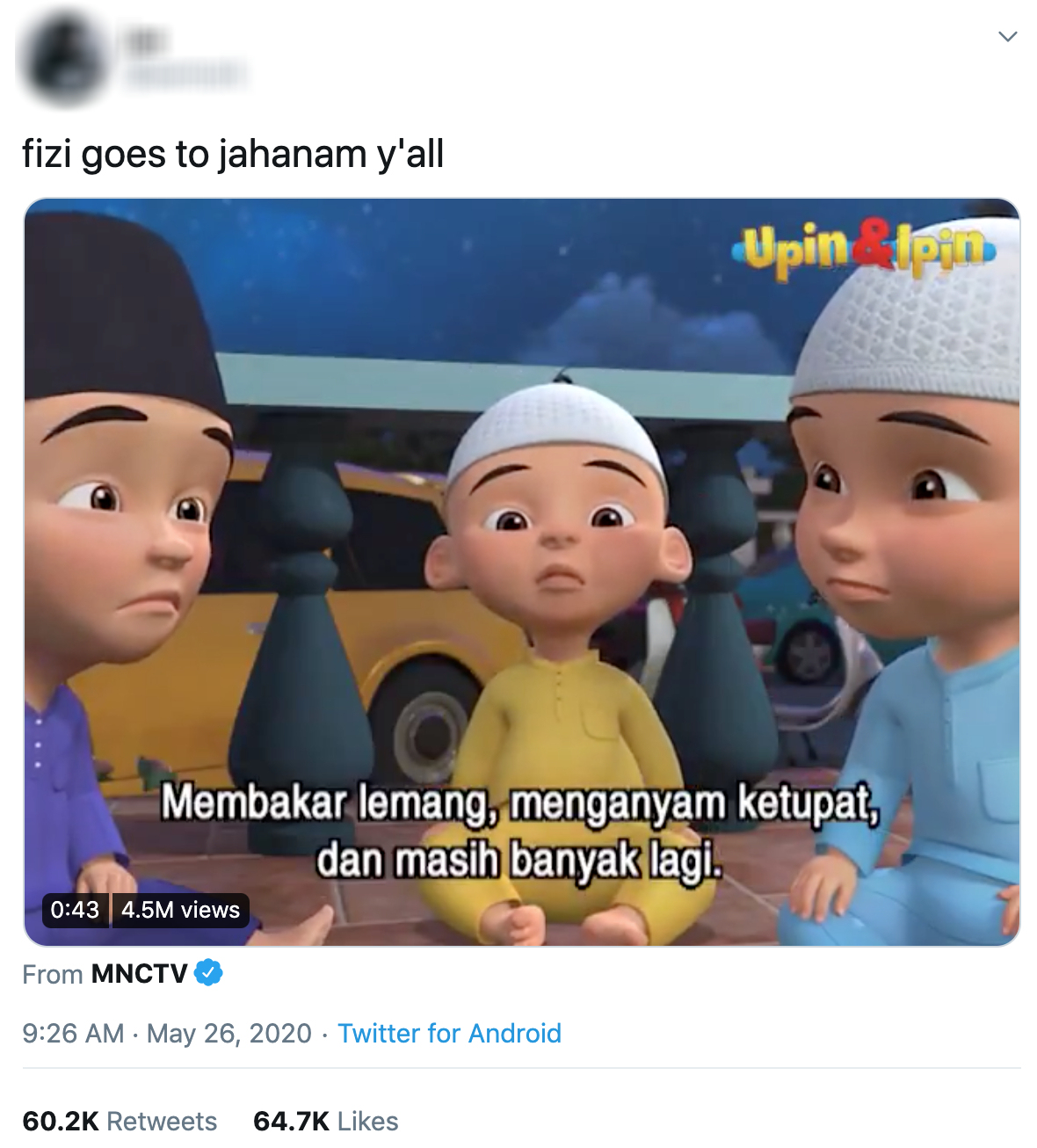Click the 0:43 video duration badge
The width and height of the screenshot is (1037, 1148).
pos(75,910)
